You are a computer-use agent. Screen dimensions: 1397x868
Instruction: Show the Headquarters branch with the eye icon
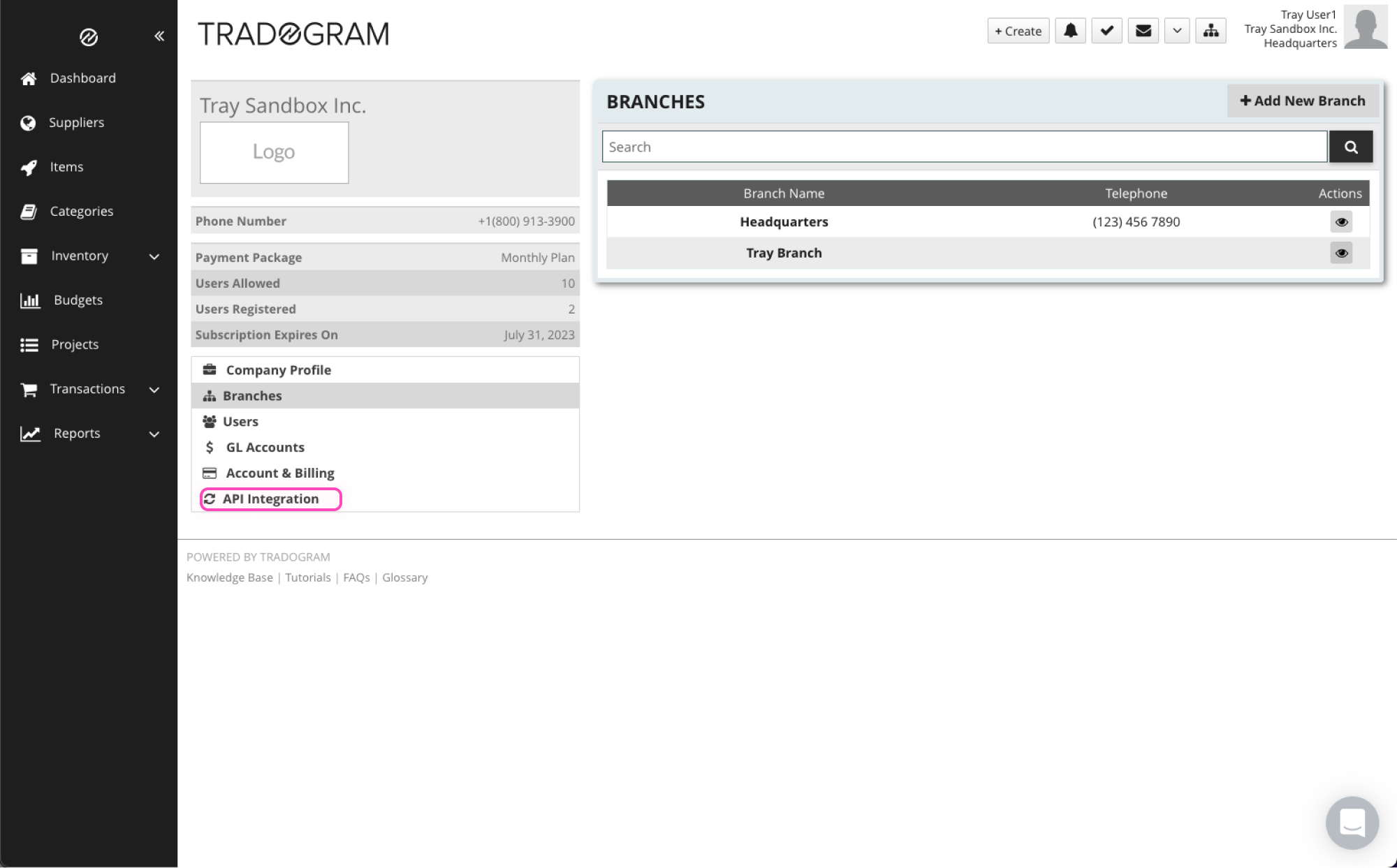tap(1341, 221)
